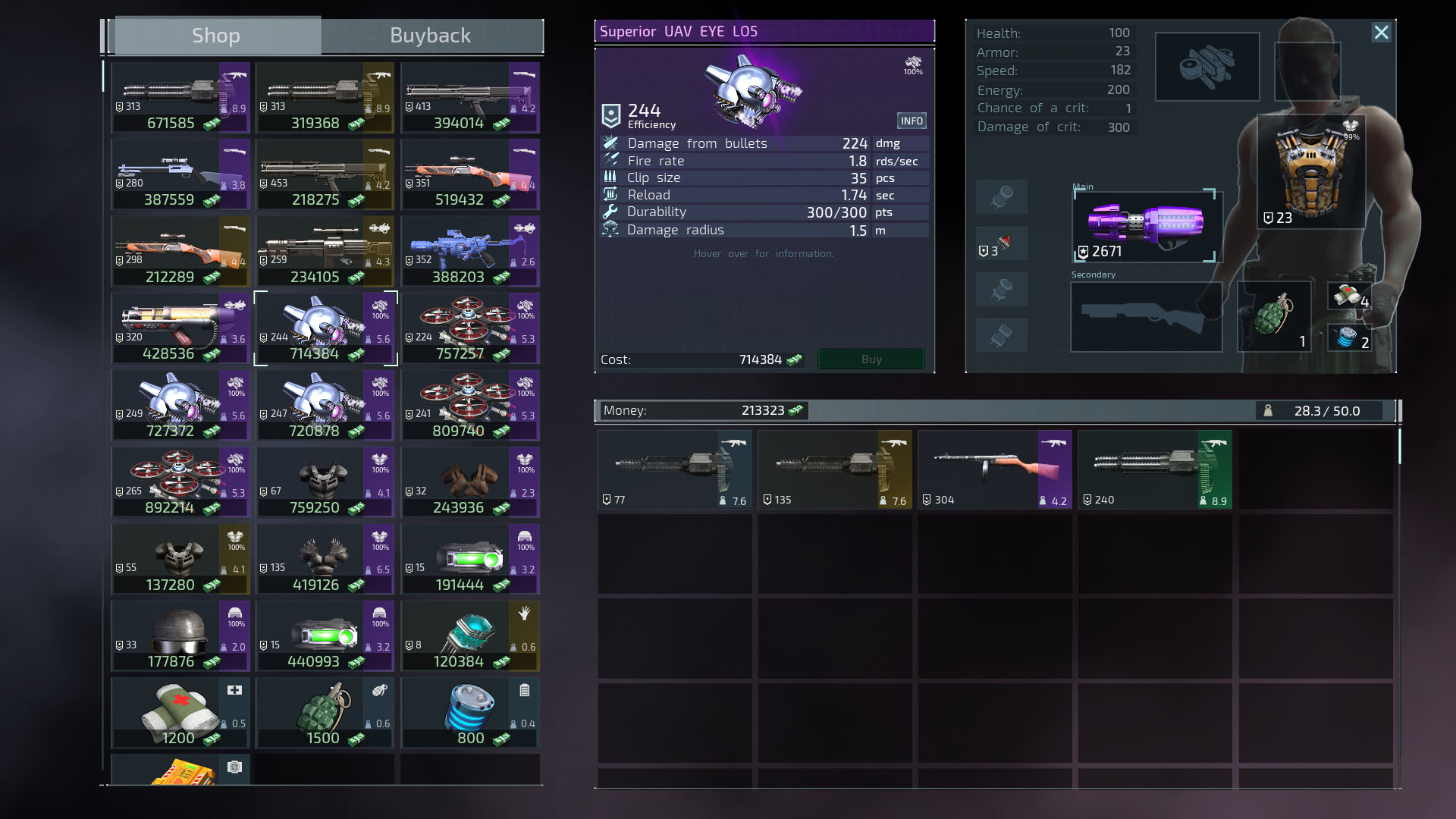Click the Clip size bullets icon
The height and width of the screenshot is (819, 1456).
(609, 177)
